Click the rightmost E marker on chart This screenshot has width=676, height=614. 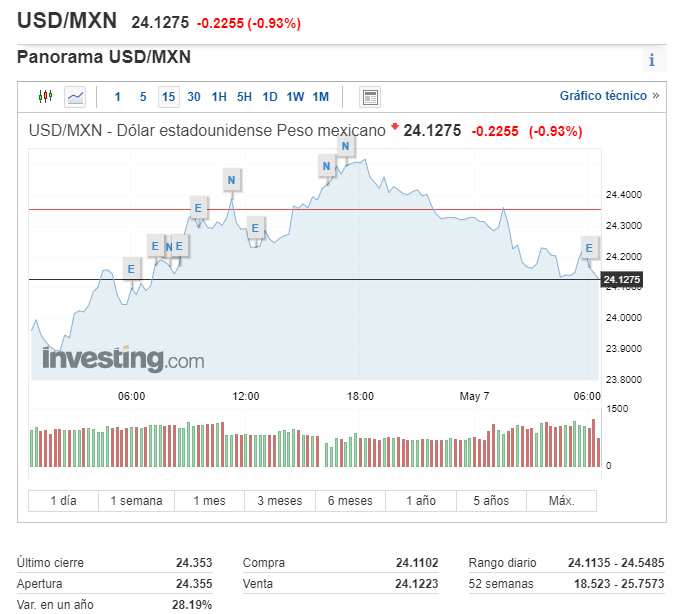589,247
